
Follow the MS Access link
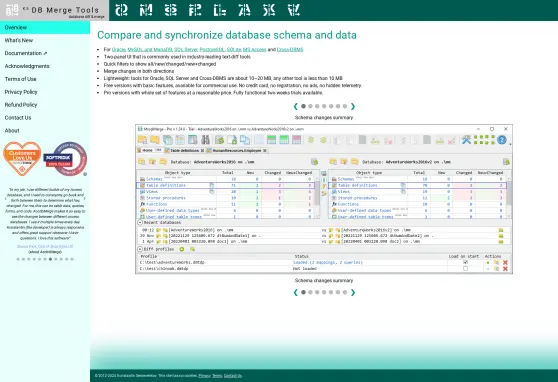click(x=254, y=49)
